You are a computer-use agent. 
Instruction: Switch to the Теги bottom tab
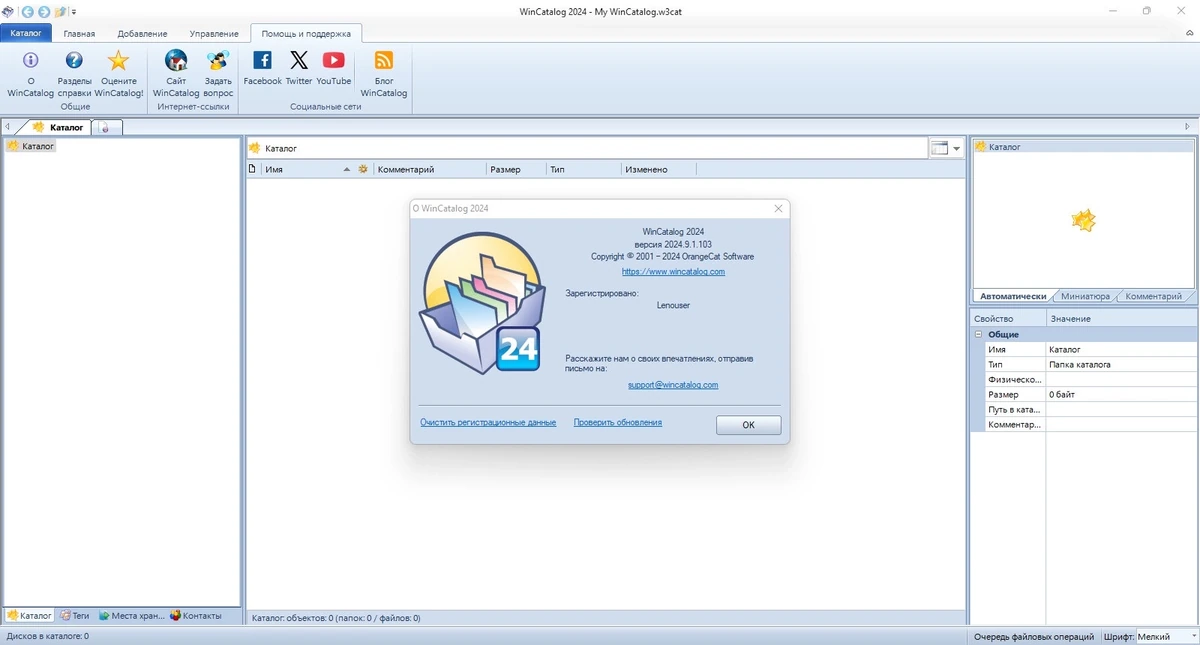point(74,616)
